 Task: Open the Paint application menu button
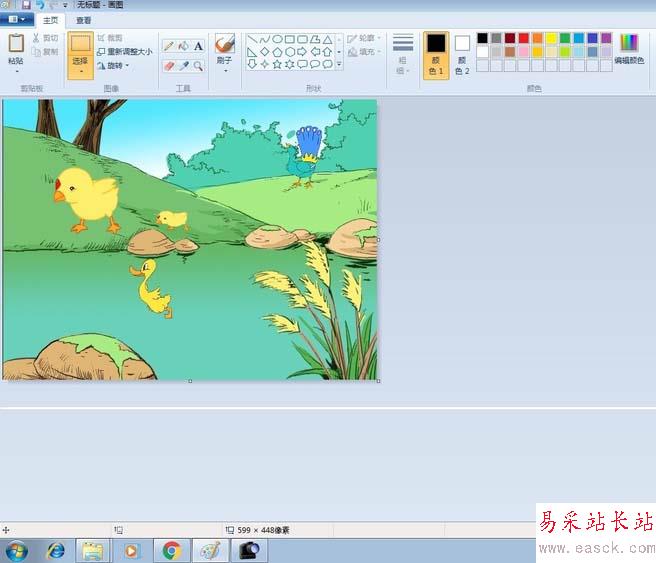coord(17,20)
